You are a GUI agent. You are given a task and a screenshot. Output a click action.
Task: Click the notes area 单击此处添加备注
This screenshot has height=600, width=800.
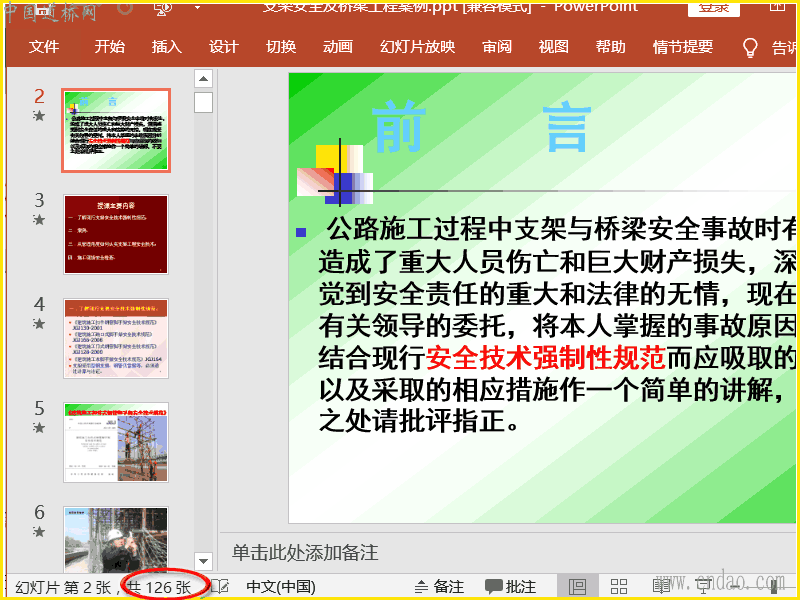coord(305,553)
